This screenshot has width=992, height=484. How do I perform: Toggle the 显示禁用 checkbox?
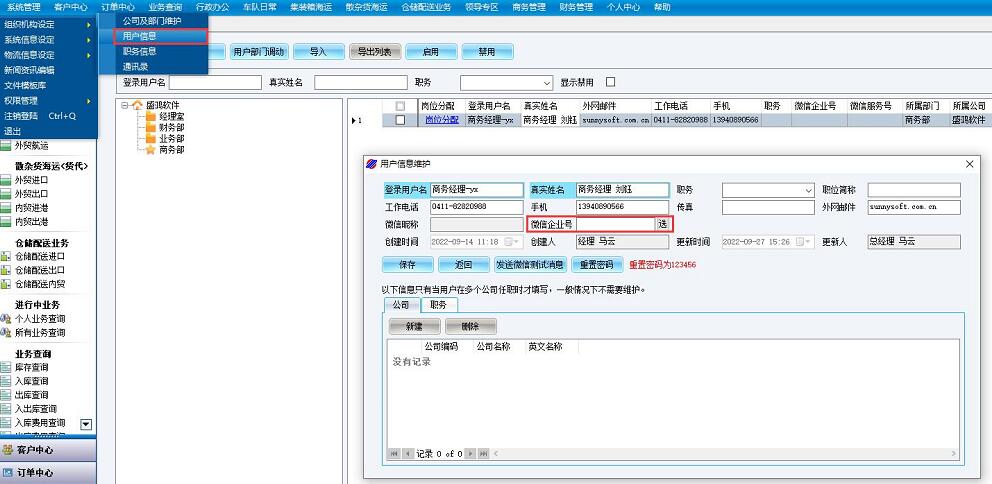[x=611, y=82]
